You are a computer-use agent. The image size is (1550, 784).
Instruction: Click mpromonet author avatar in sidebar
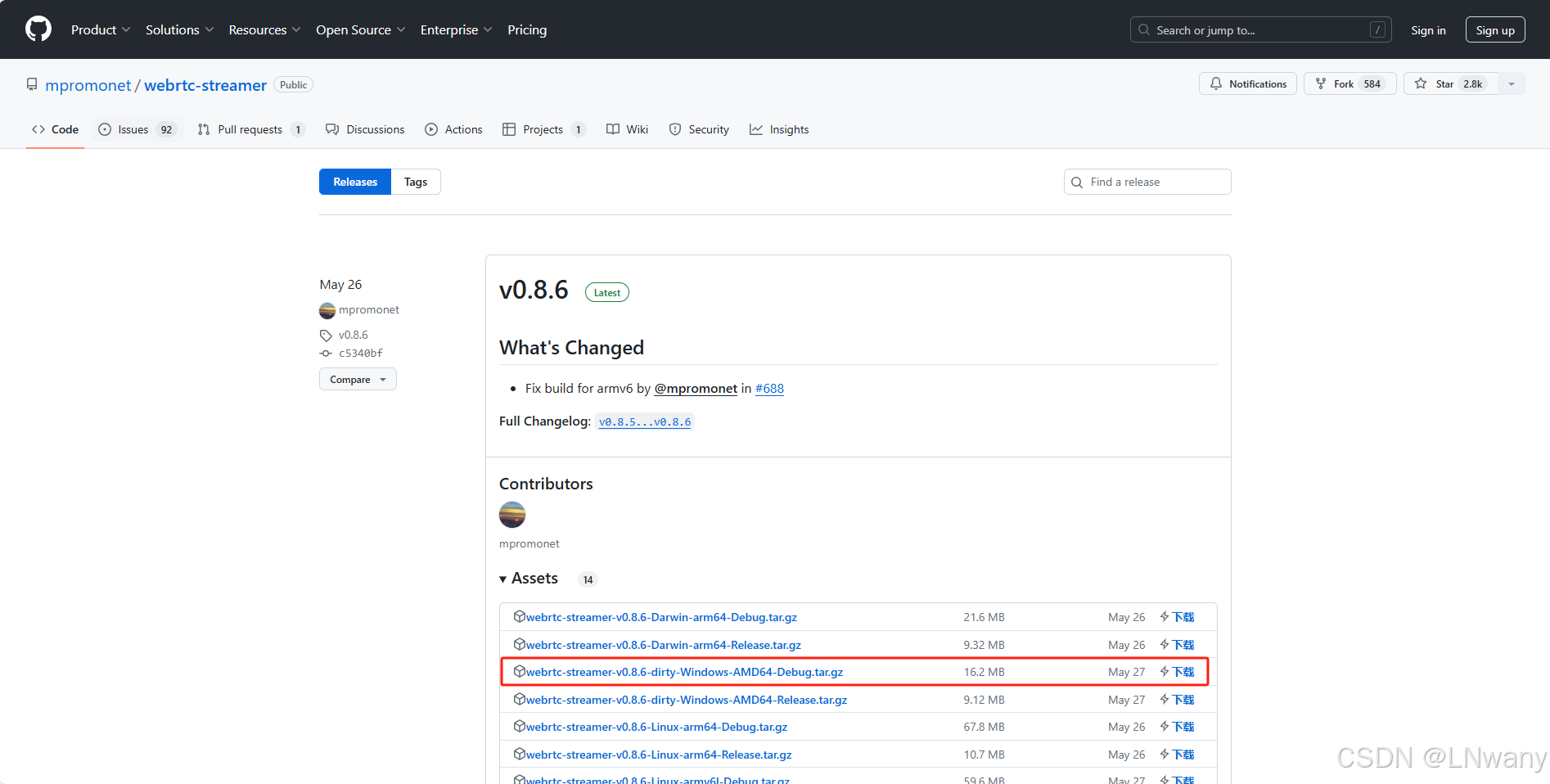[x=327, y=310]
